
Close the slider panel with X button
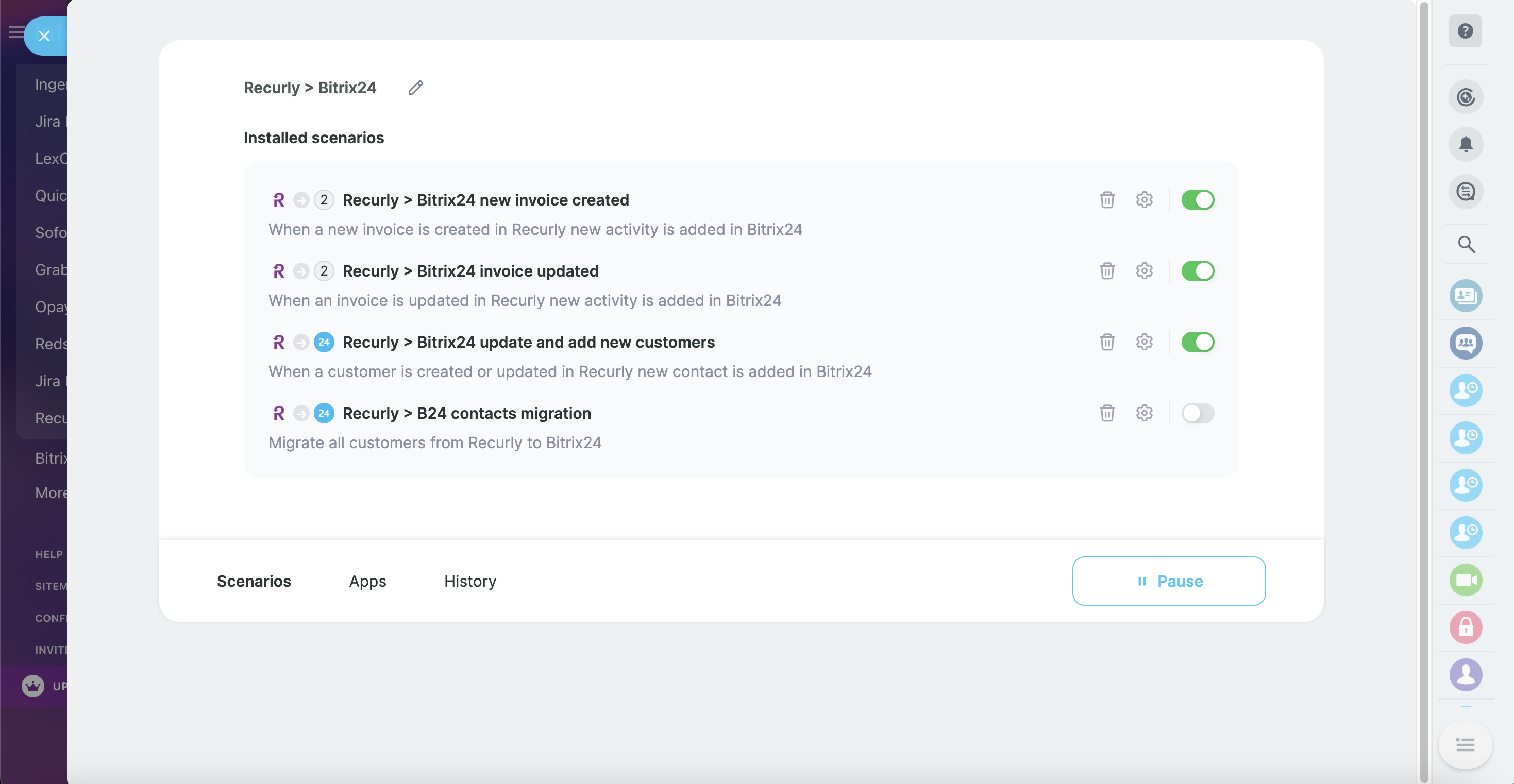click(44, 37)
